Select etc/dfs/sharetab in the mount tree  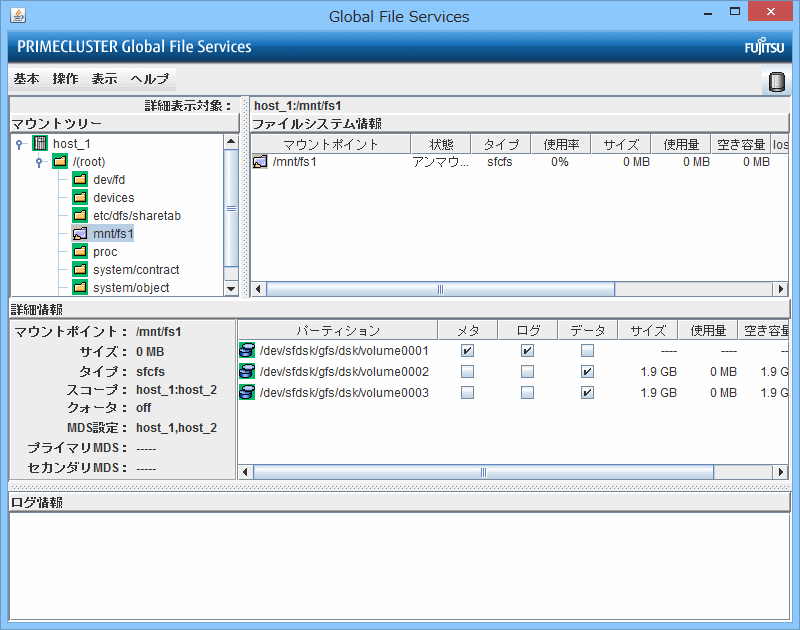(137, 216)
